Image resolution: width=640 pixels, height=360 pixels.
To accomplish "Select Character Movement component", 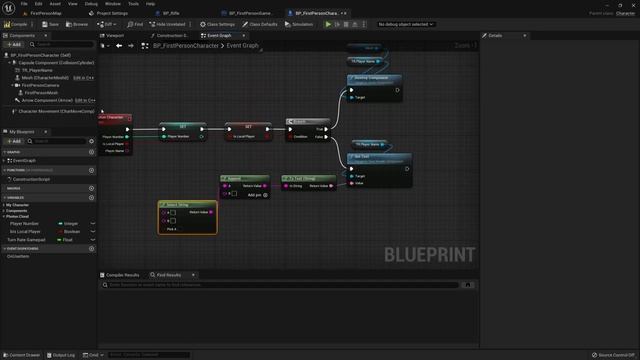I will [56, 111].
